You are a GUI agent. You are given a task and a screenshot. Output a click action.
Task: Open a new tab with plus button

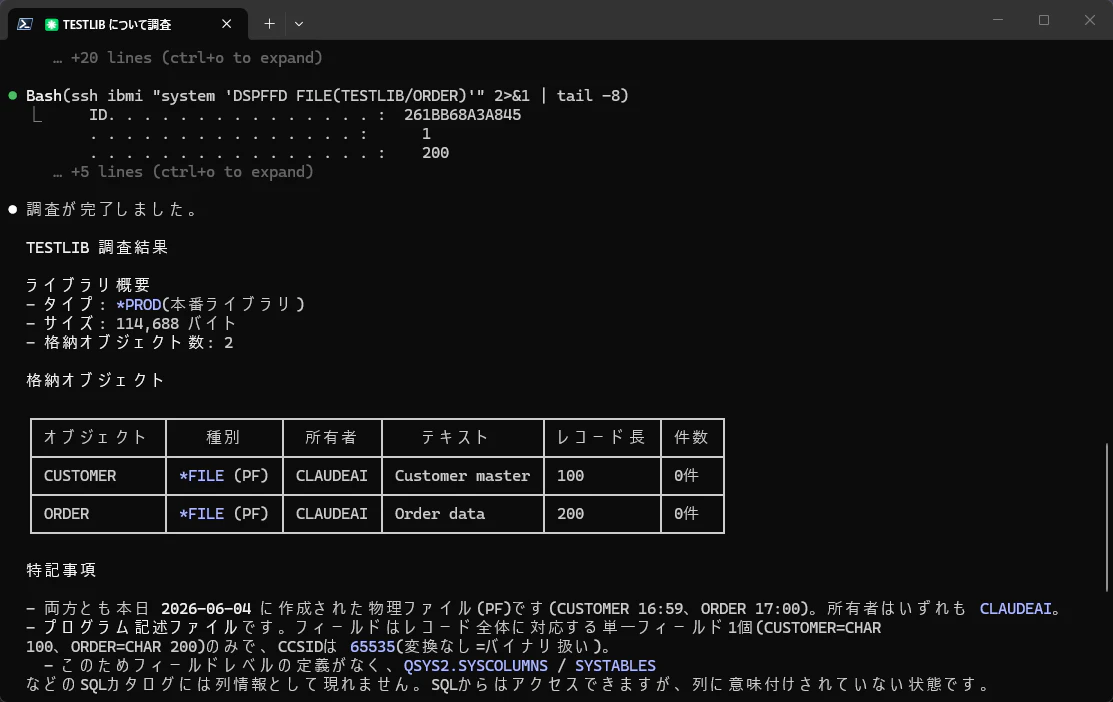click(269, 23)
